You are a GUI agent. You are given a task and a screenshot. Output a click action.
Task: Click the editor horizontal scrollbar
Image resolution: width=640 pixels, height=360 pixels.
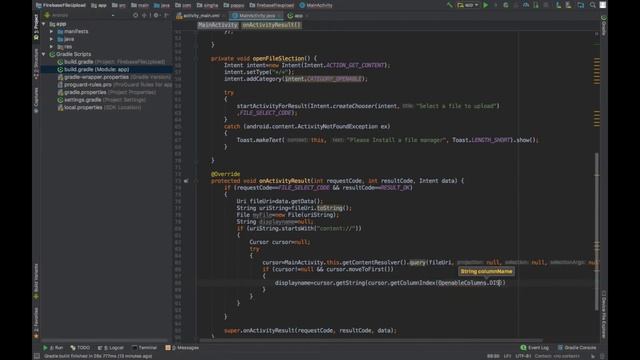point(371,340)
